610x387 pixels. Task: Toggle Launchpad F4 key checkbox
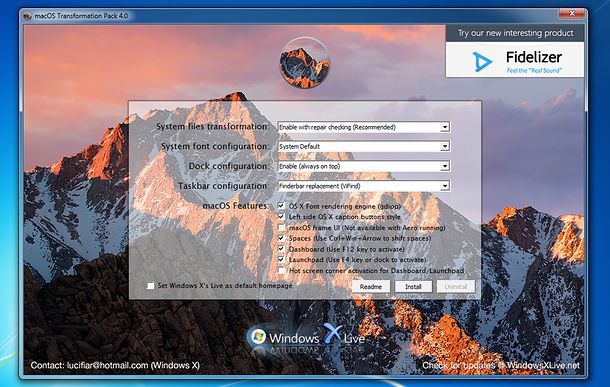point(281,259)
